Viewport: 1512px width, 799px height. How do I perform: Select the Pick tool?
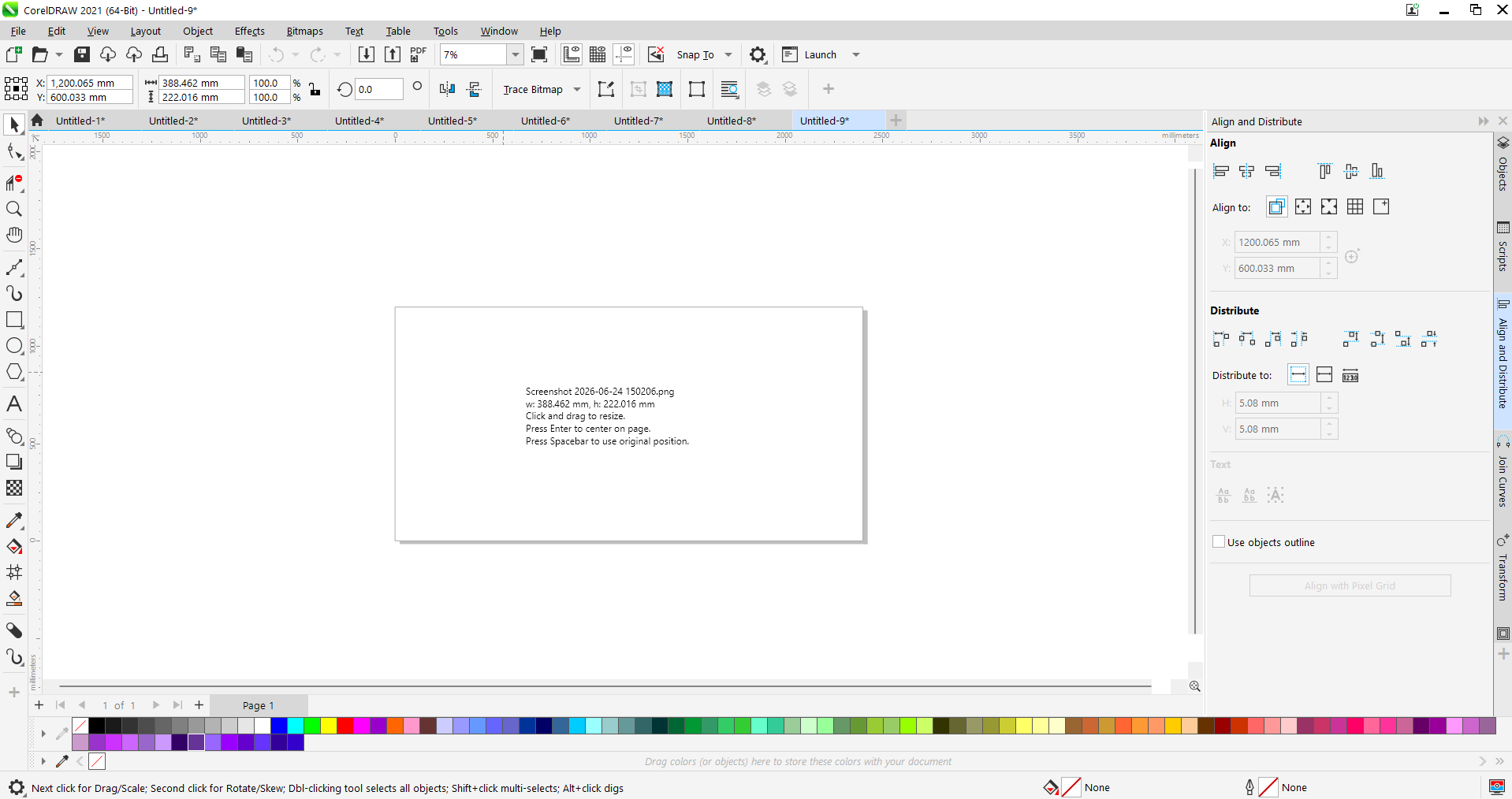coord(14,124)
